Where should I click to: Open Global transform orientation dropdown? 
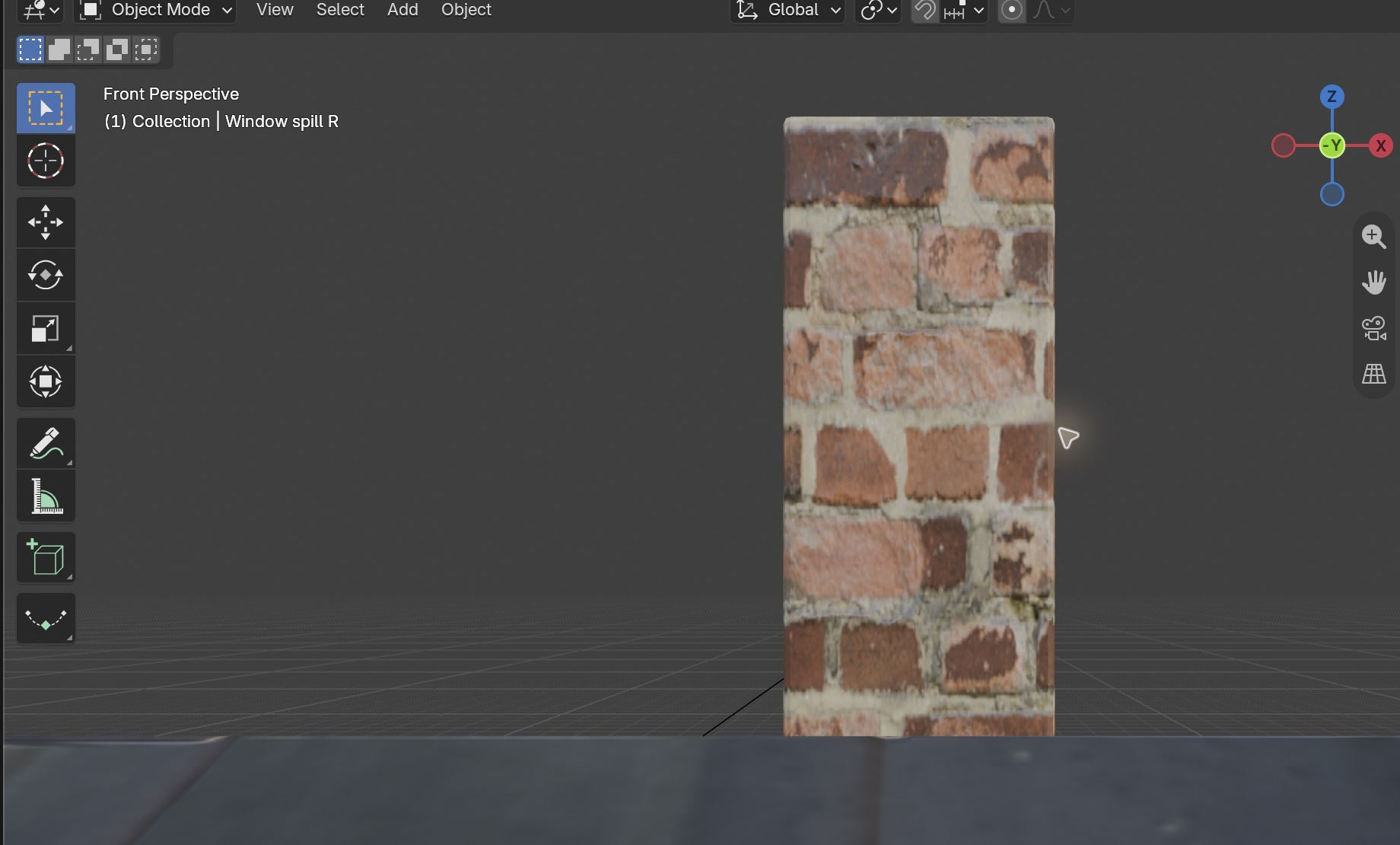pyautogui.click(x=788, y=10)
